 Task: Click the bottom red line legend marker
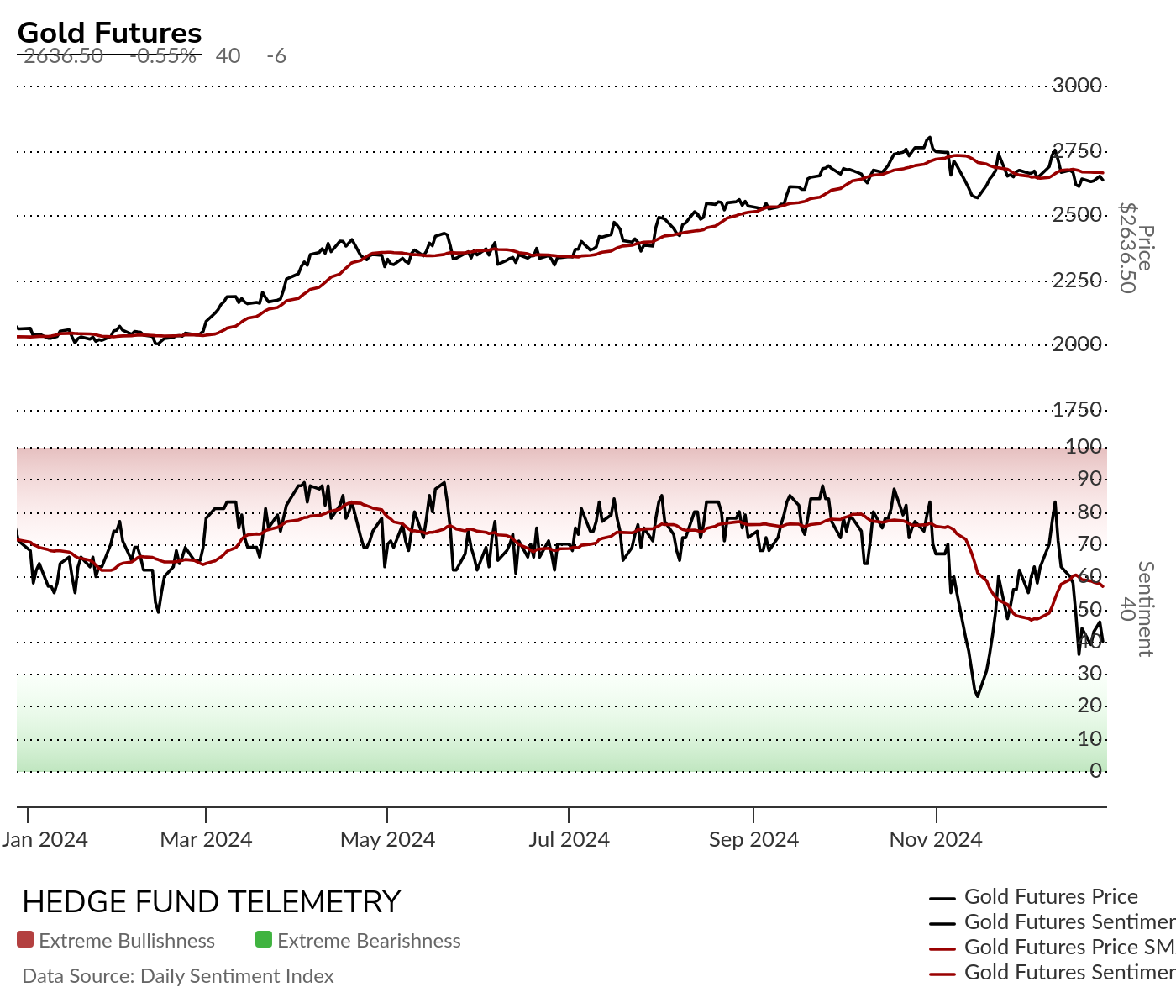pos(943,974)
